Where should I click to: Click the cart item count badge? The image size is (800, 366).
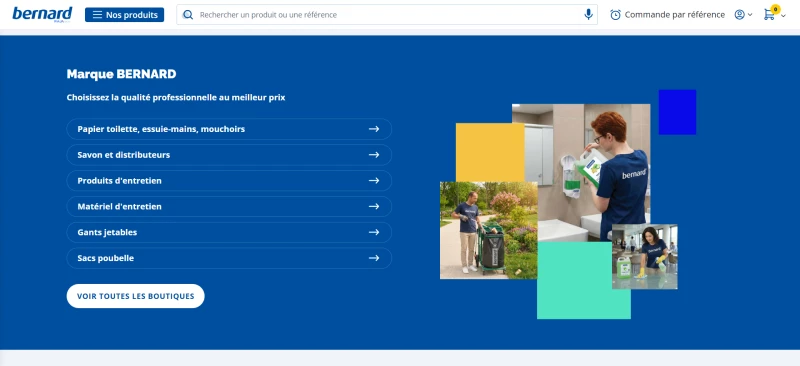(x=776, y=9)
